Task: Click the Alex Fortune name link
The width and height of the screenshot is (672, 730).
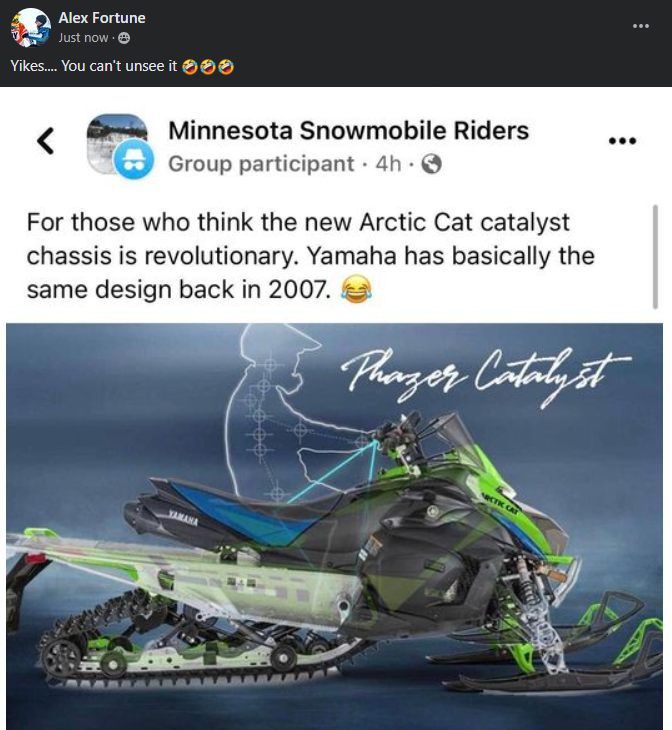Action: pos(102,18)
